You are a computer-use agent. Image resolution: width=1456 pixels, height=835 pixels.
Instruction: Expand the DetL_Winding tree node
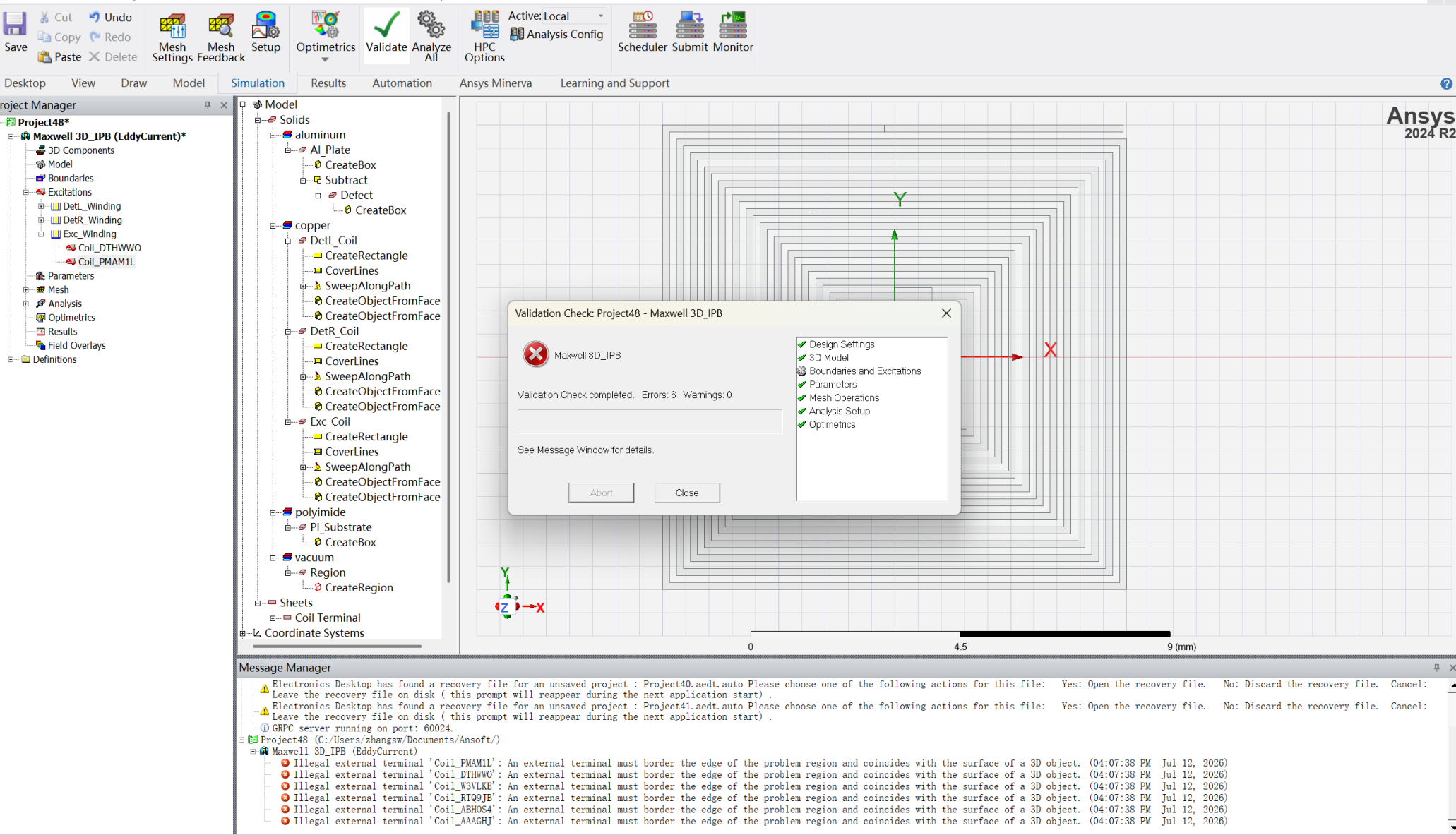point(41,206)
